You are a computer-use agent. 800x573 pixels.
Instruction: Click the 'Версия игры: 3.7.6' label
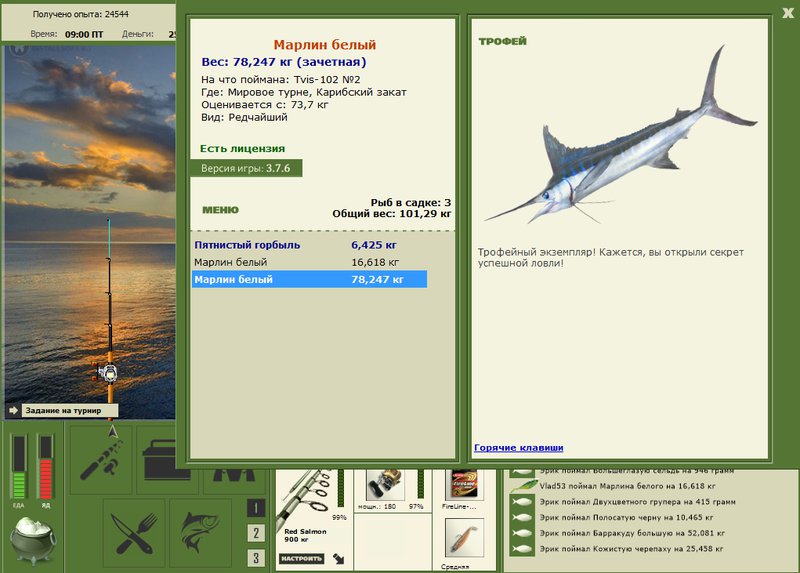pos(246,168)
